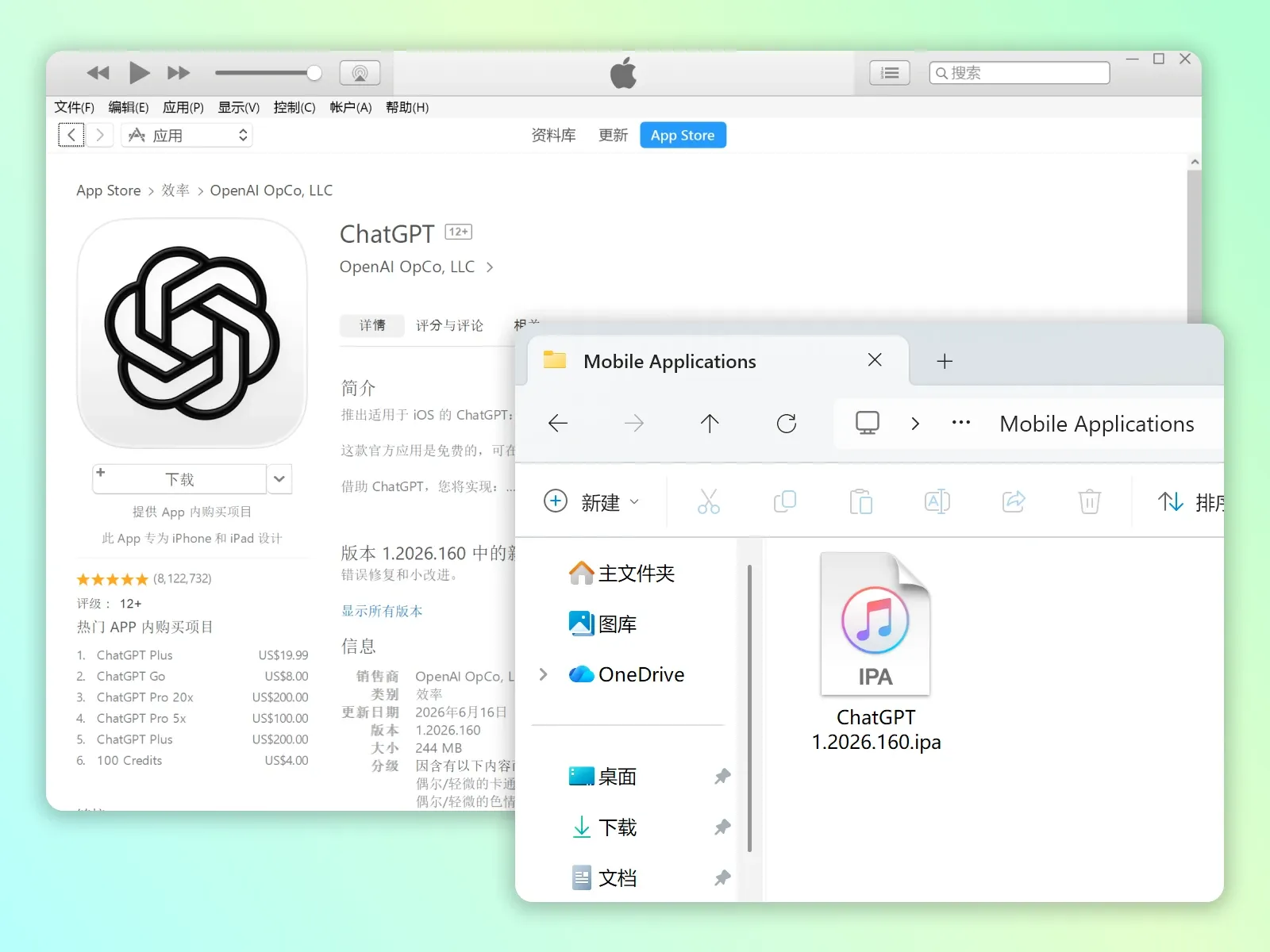The height and width of the screenshot is (952, 1270).
Task: Open the 编辑(E) menu
Action: coord(129,107)
